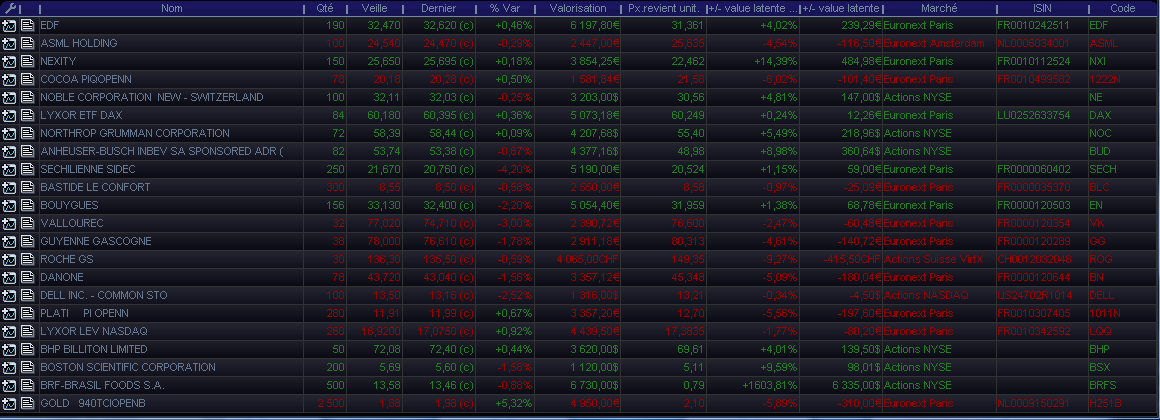
Task: Sort by the Veille column header
Action: point(375,8)
